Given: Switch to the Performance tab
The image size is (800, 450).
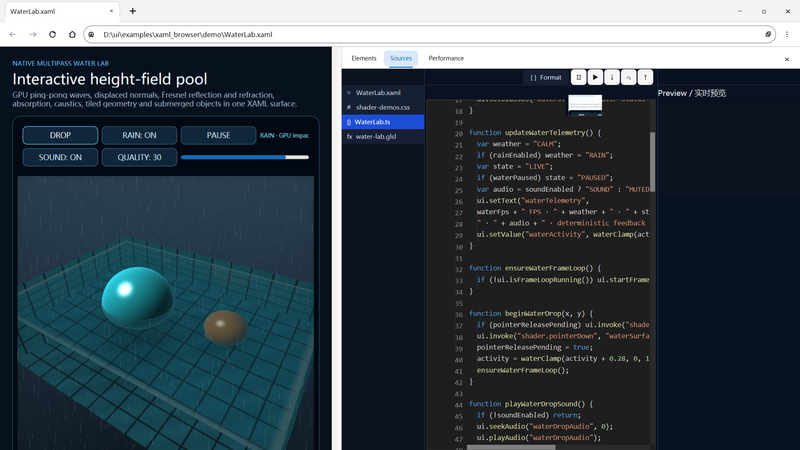Looking at the screenshot, I should click(446, 58).
